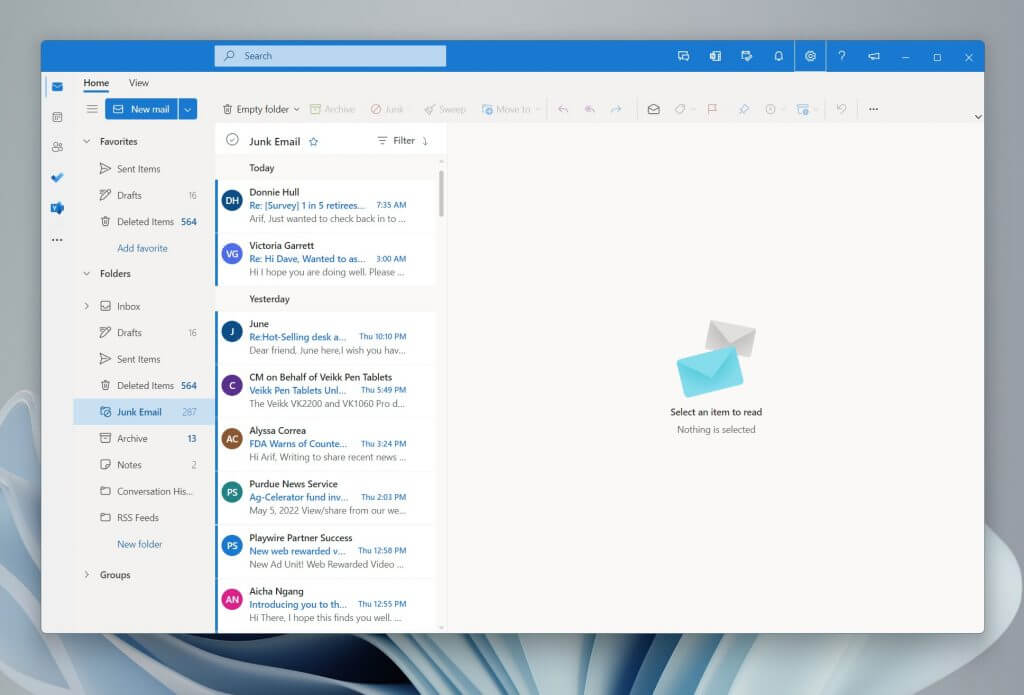Open the email from Aicha Ngang
The height and width of the screenshot is (695, 1024).
tap(326, 605)
